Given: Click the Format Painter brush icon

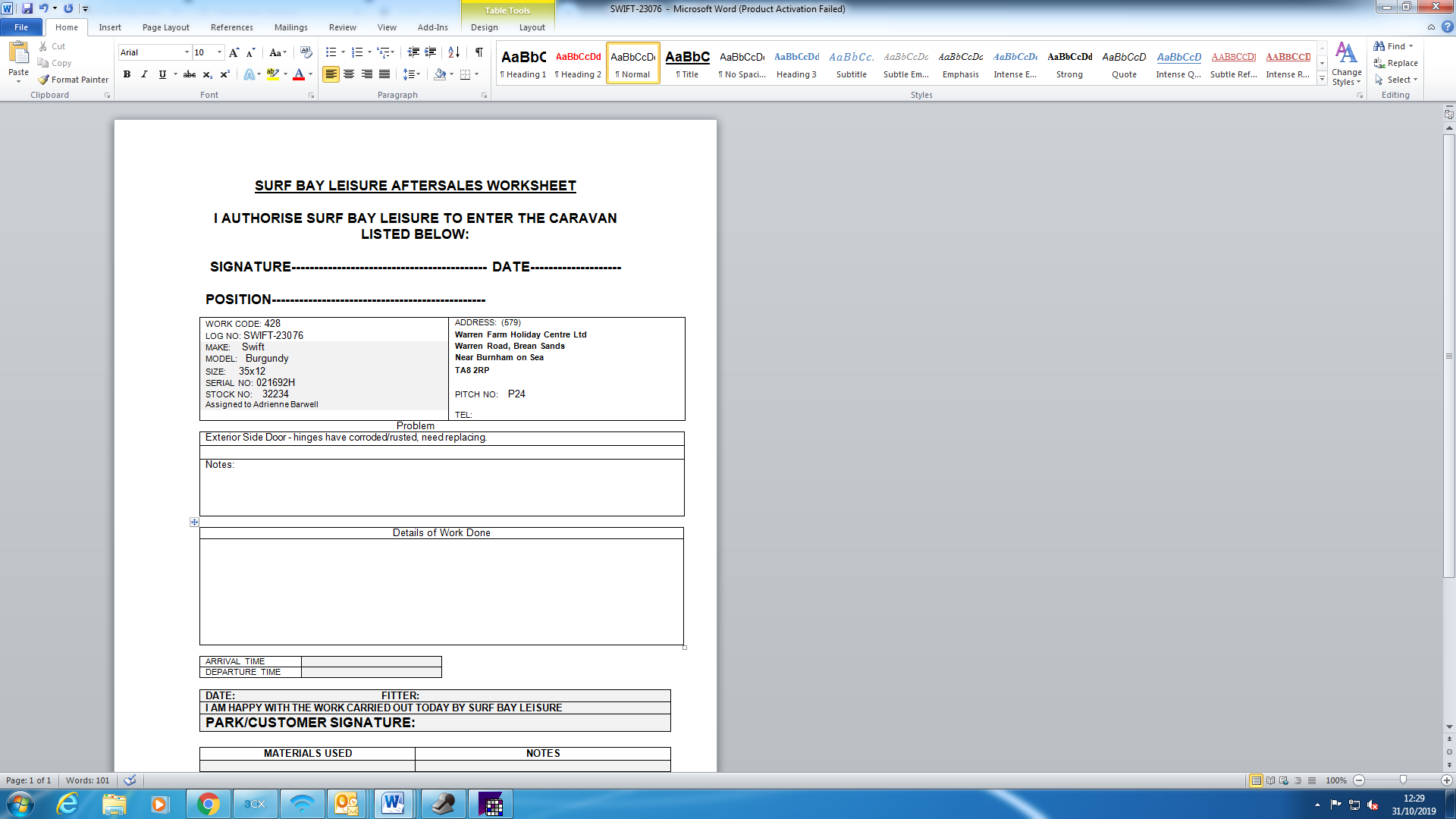Looking at the screenshot, I should pos(44,80).
